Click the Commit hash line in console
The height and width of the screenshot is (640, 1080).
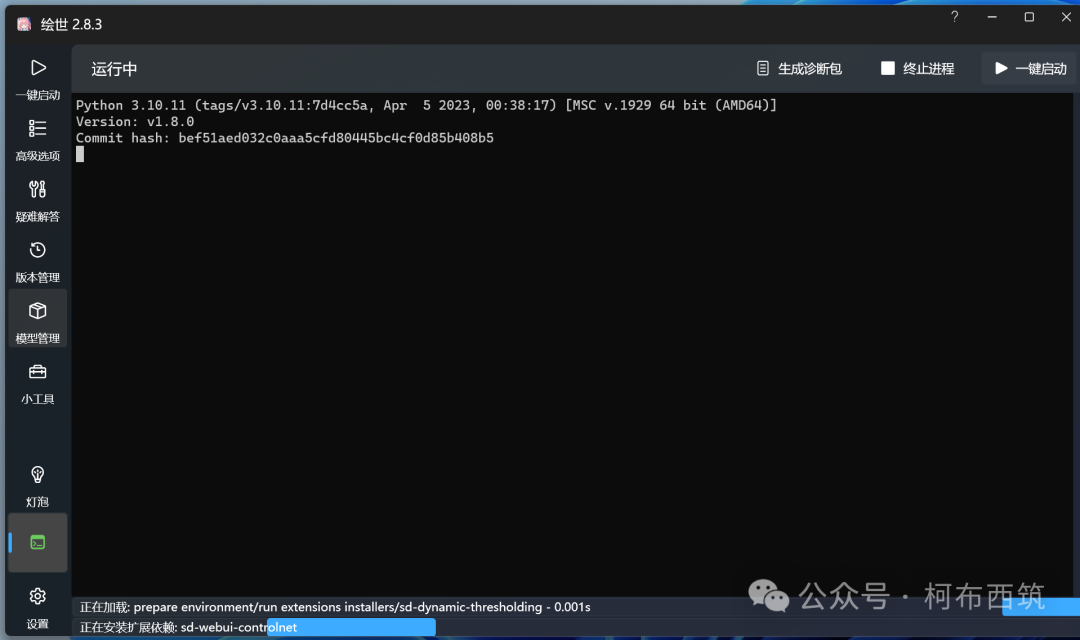point(284,138)
